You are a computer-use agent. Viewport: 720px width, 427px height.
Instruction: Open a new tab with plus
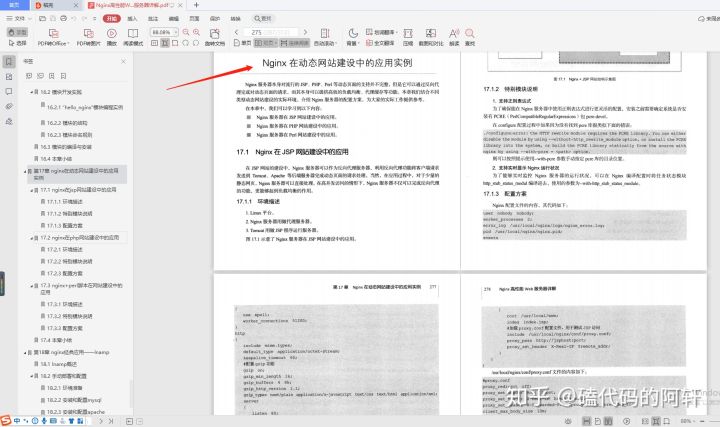pyautogui.click(x=196, y=5)
